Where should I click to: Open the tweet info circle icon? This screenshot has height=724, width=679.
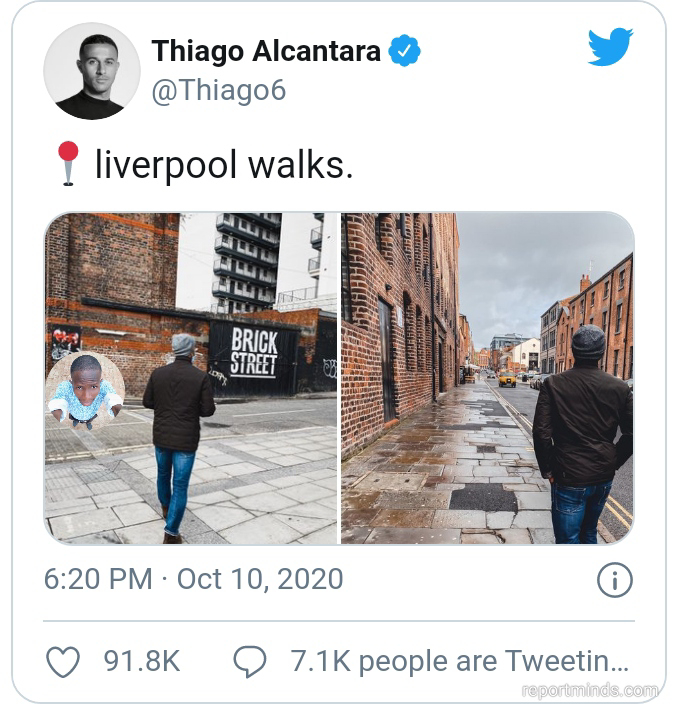(615, 580)
